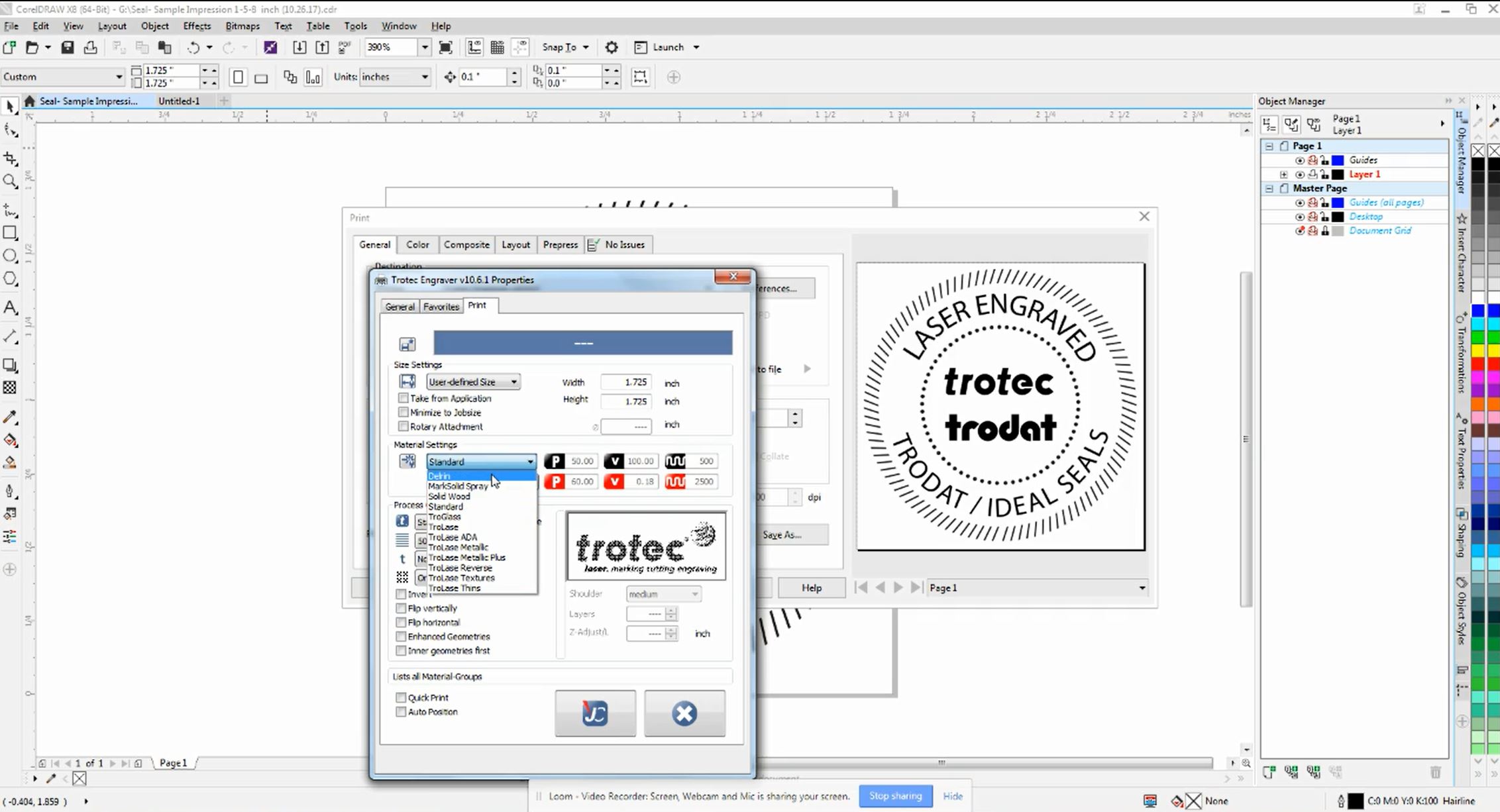
Task: Open the Effects menu
Action: coord(197,26)
